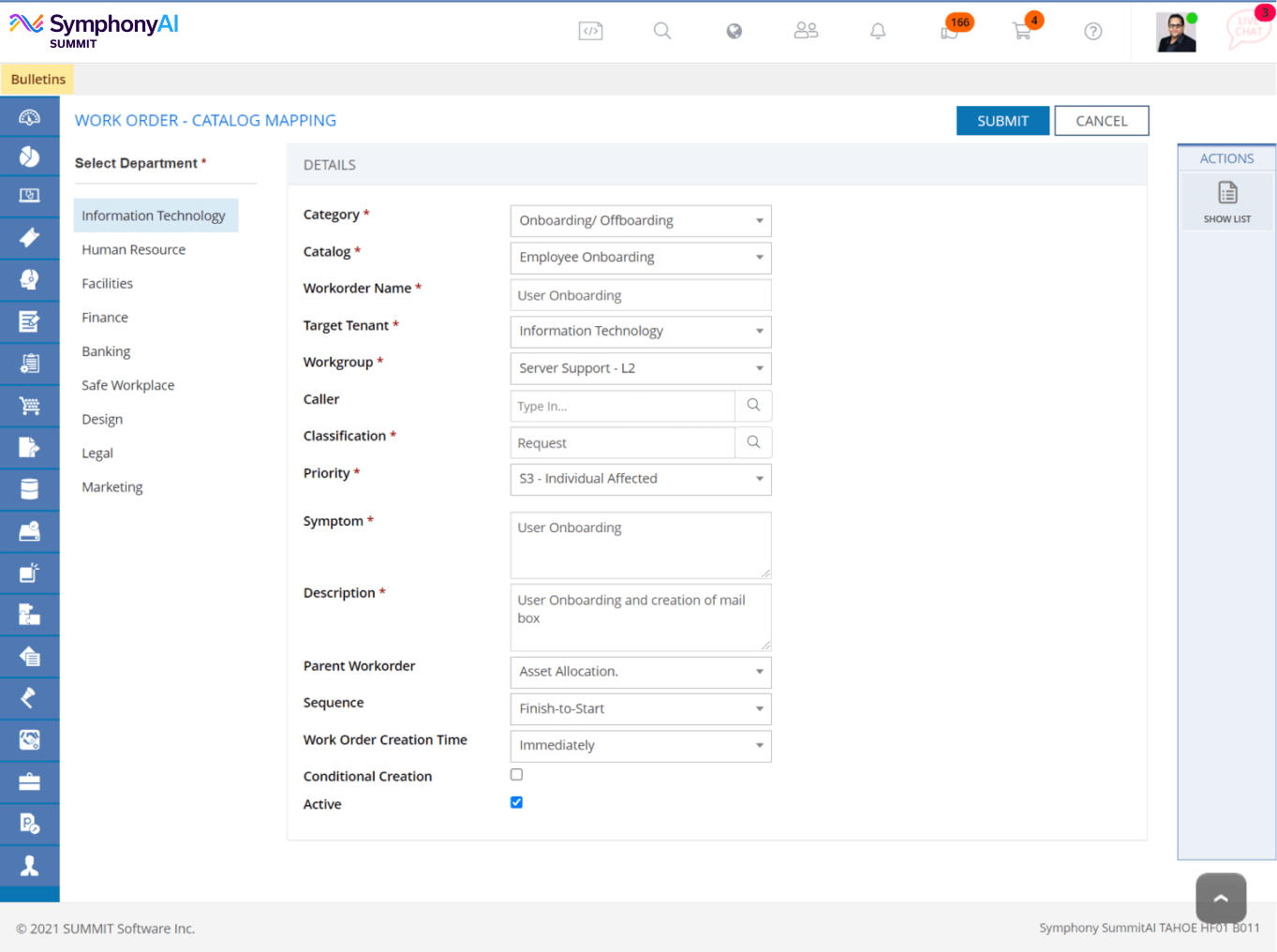Screen dimensions: 1277x952
Task: Open the users group header icon
Action: [x=806, y=31]
